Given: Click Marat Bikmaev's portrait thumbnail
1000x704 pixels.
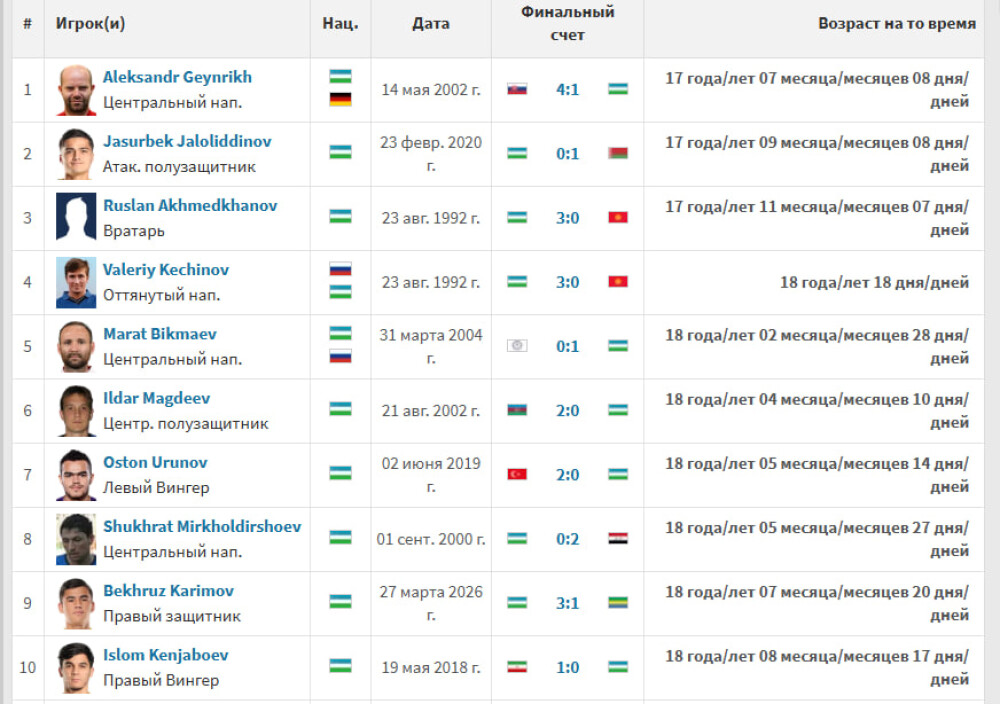Looking at the screenshot, I should coord(76,346).
